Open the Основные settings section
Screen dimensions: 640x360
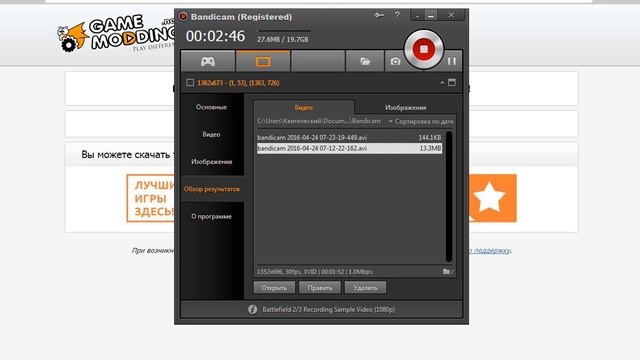(212, 107)
